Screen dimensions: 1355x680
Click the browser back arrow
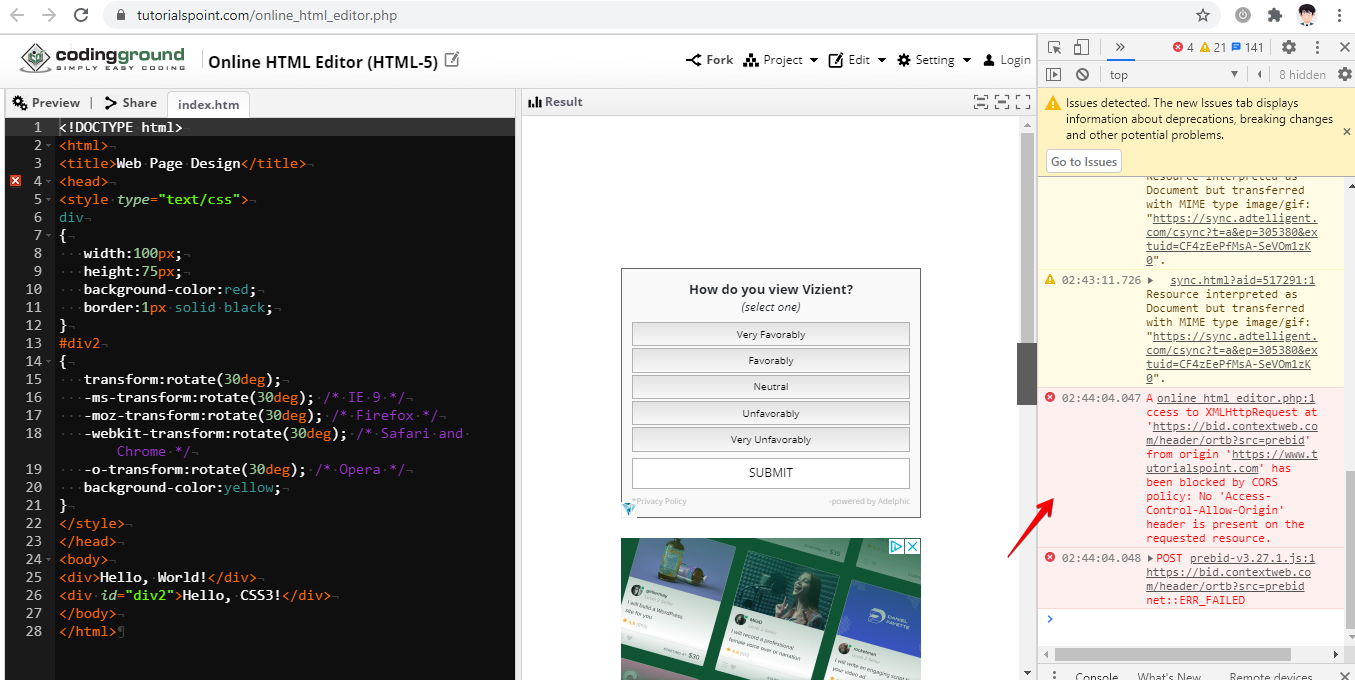[x=17, y=15]
